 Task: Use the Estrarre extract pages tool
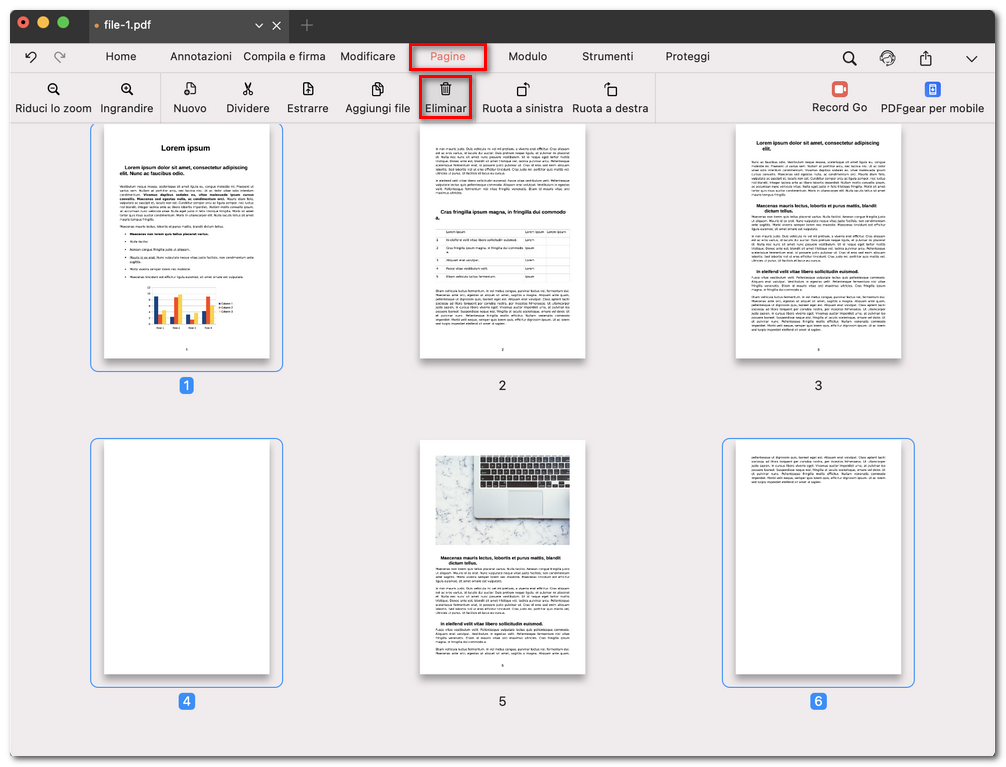tap(307, 98)
